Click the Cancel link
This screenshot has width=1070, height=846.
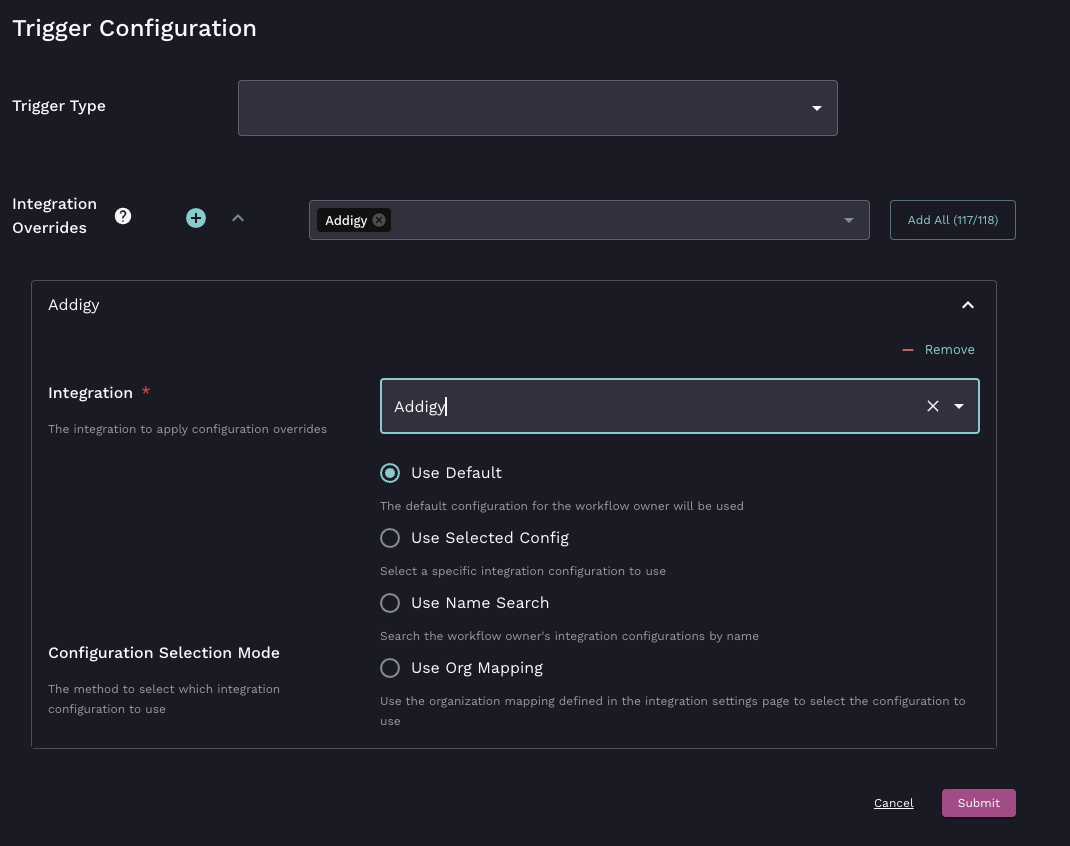(x=893, y=803)
